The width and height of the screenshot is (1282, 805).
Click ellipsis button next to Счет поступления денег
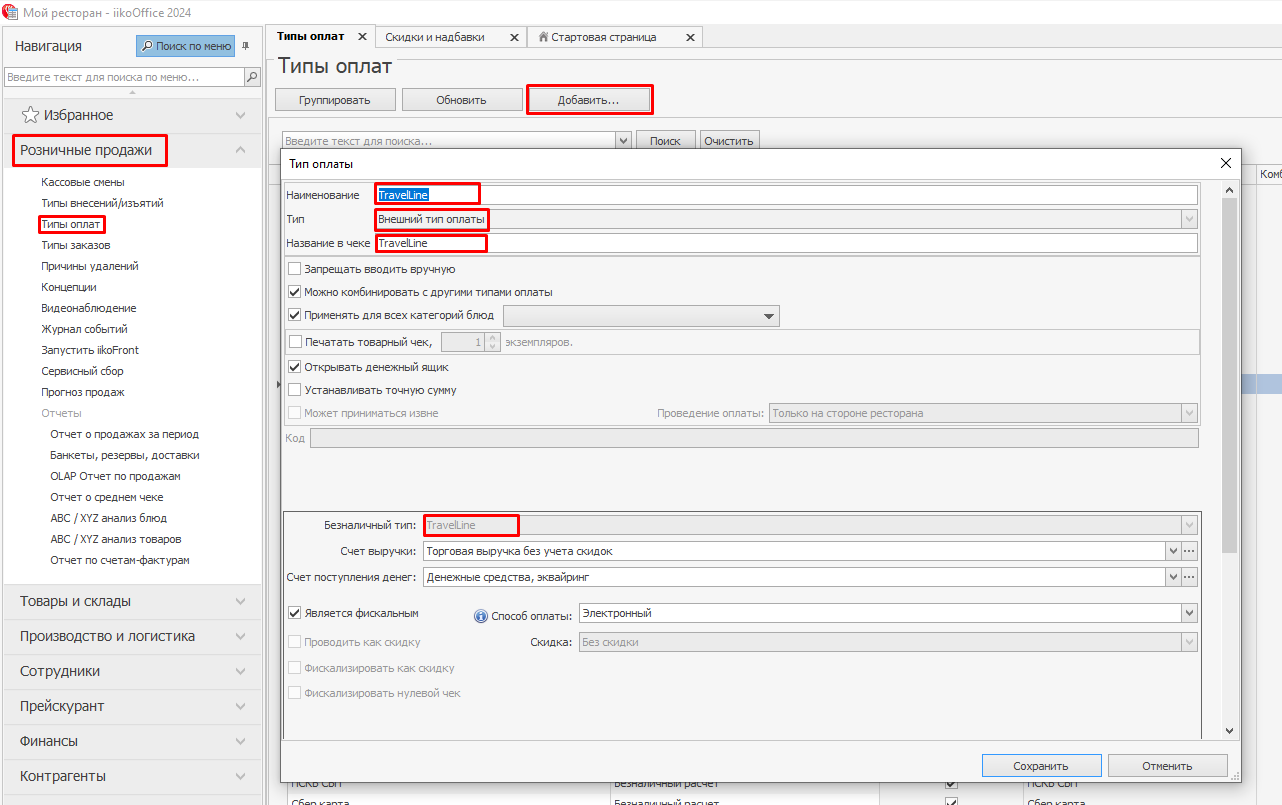coord(1189,577)
